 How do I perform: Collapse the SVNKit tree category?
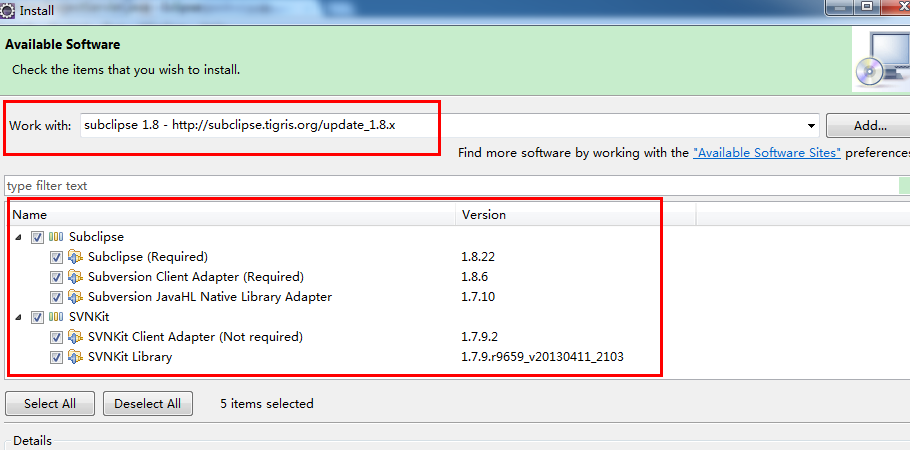pos(18,318)
